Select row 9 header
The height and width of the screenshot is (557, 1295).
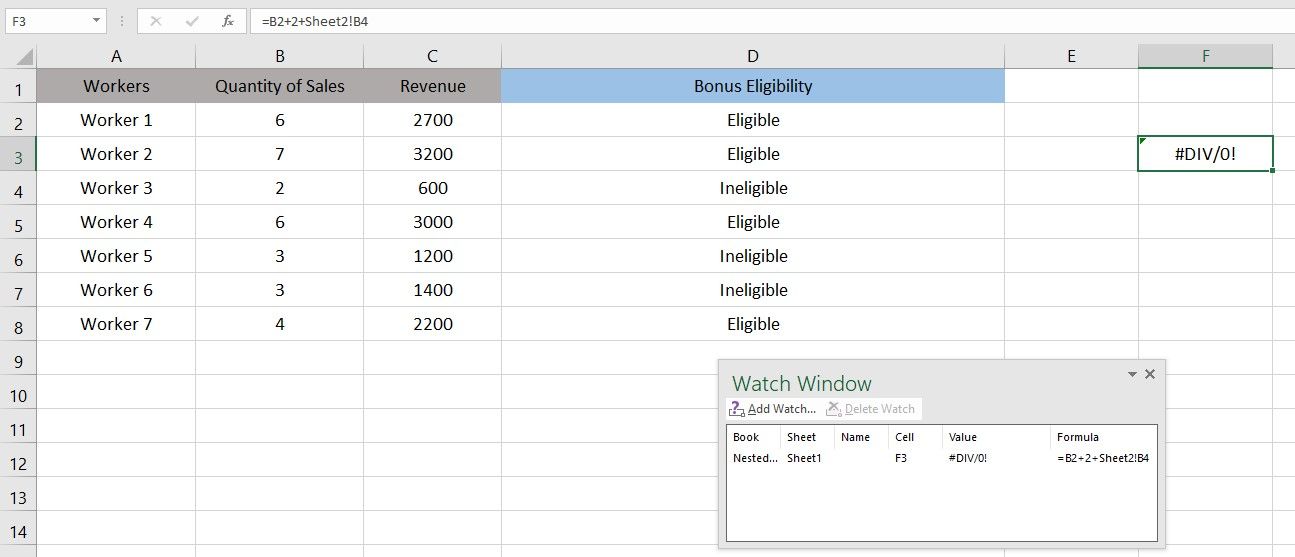click(x=18, y=361)
